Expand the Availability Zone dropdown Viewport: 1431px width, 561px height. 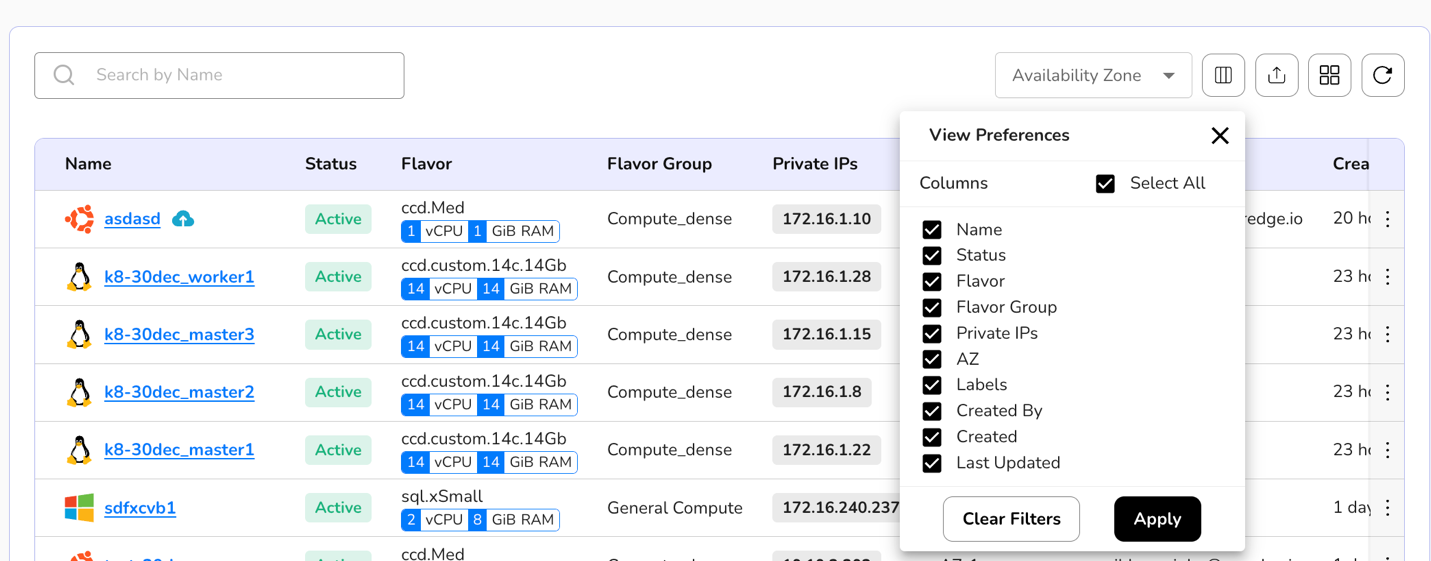(x=1093, y=75)
